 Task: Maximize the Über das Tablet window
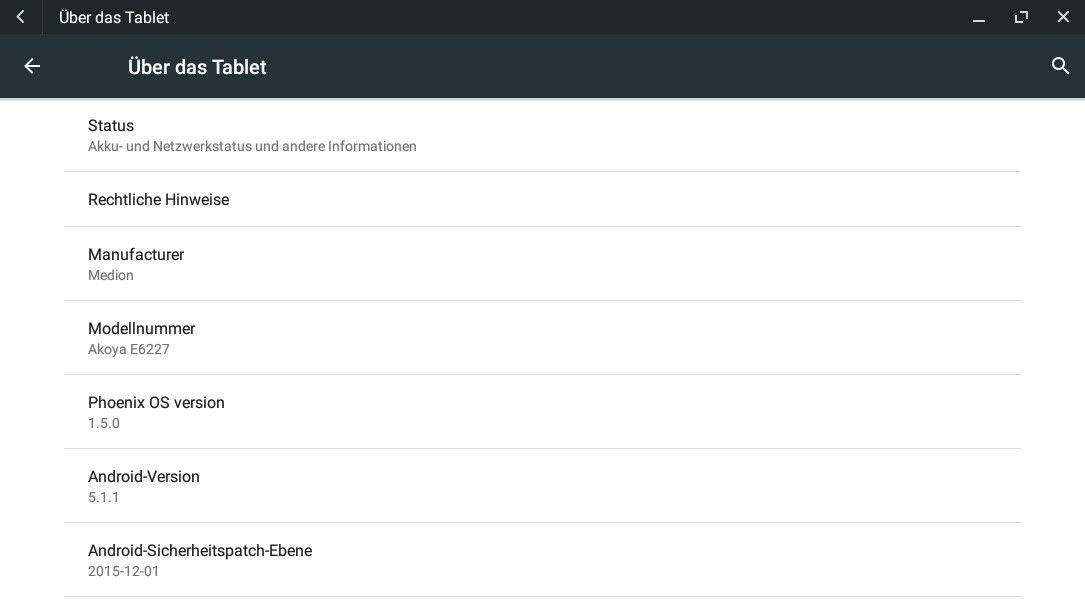1021,17
